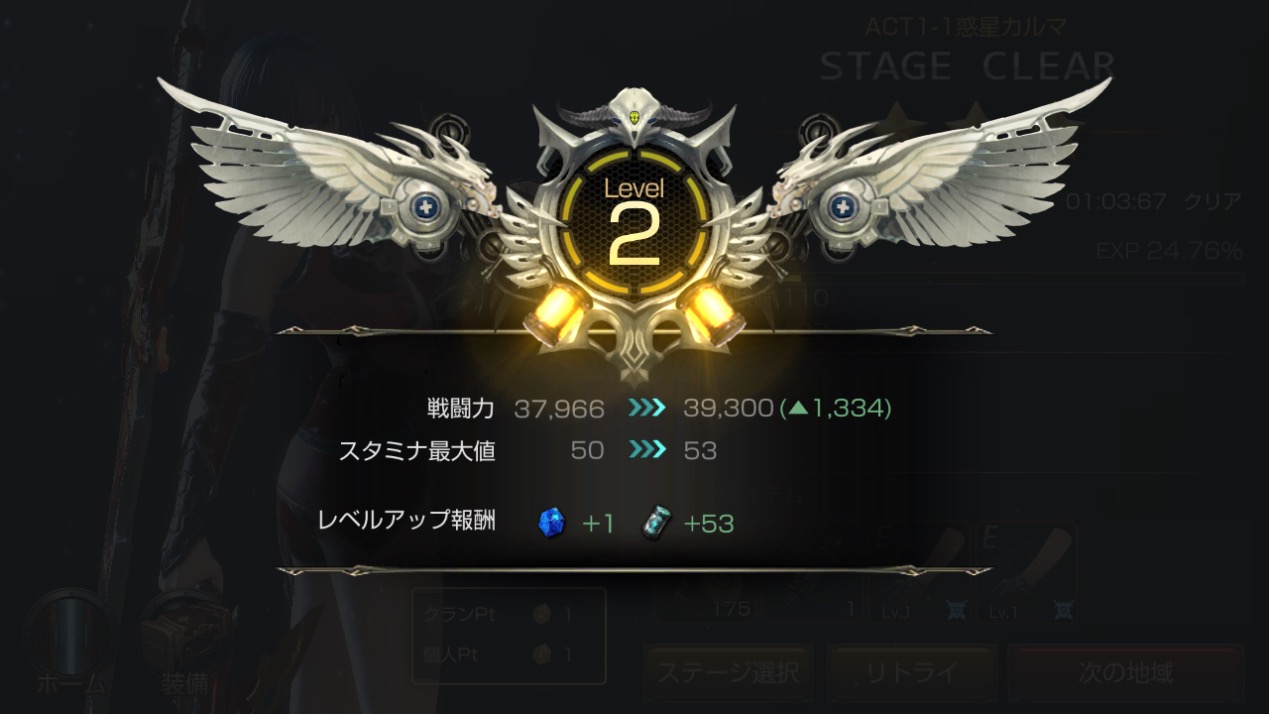Tap the stamina canister reward icon
This screenshot has height=714, width=1269.
pyautogui.click(x=655, y=522)
